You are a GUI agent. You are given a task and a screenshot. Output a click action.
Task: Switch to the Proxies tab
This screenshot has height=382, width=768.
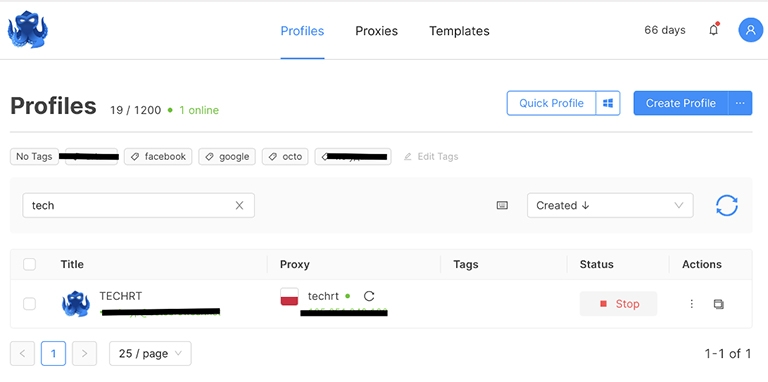(x=376, y=31)
